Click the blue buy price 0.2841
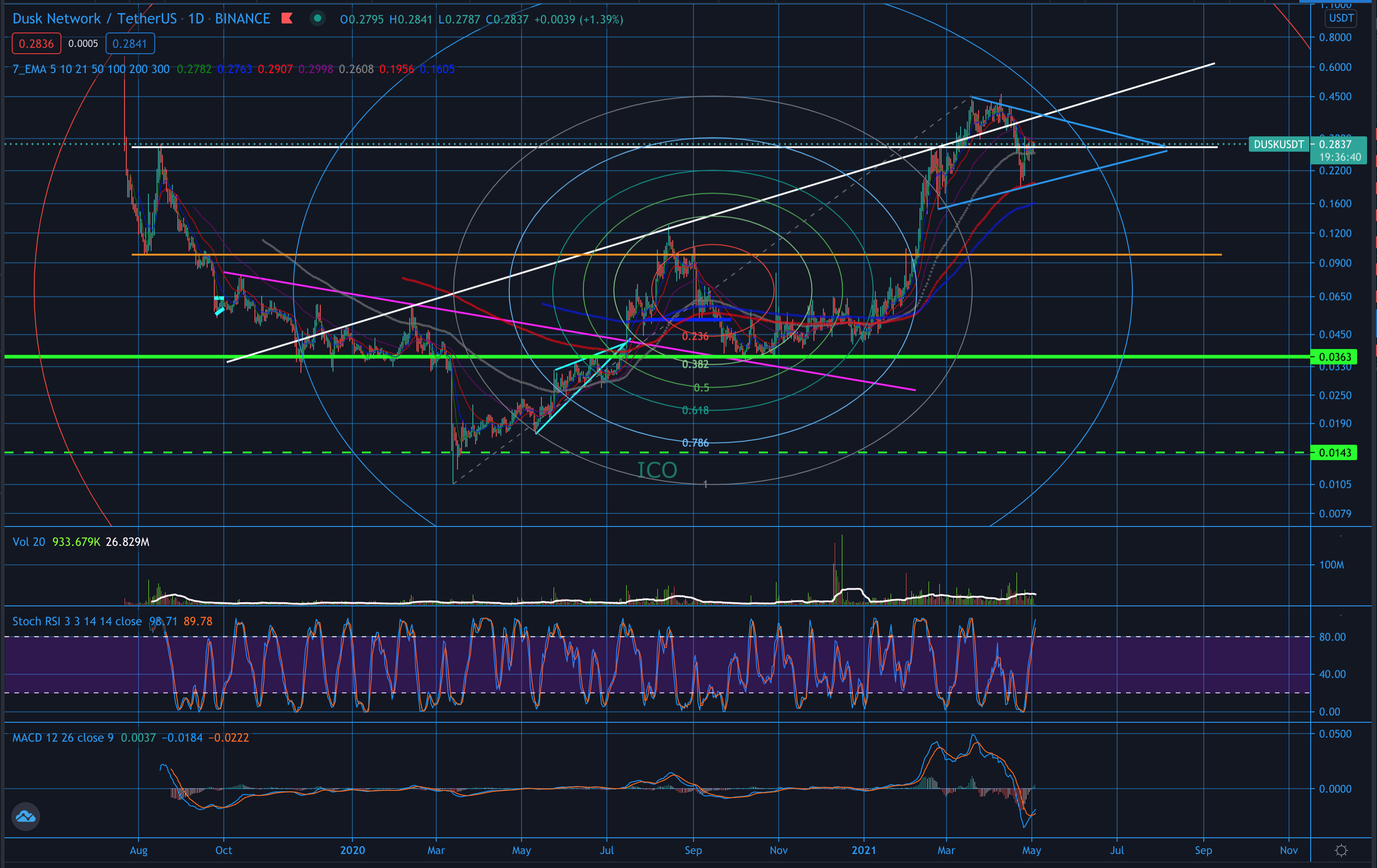Image resolution: width=1377 pixels, height=868 pixels. [x=130, y=43]
